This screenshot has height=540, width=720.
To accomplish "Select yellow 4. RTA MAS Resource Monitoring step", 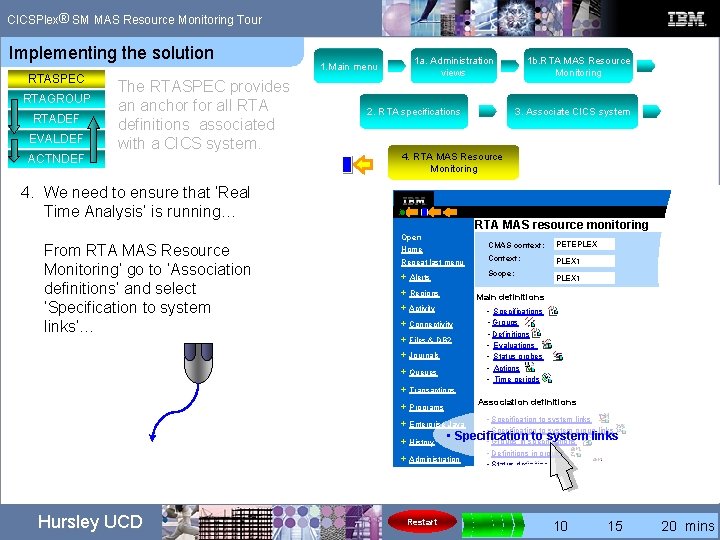I will 453,163.
